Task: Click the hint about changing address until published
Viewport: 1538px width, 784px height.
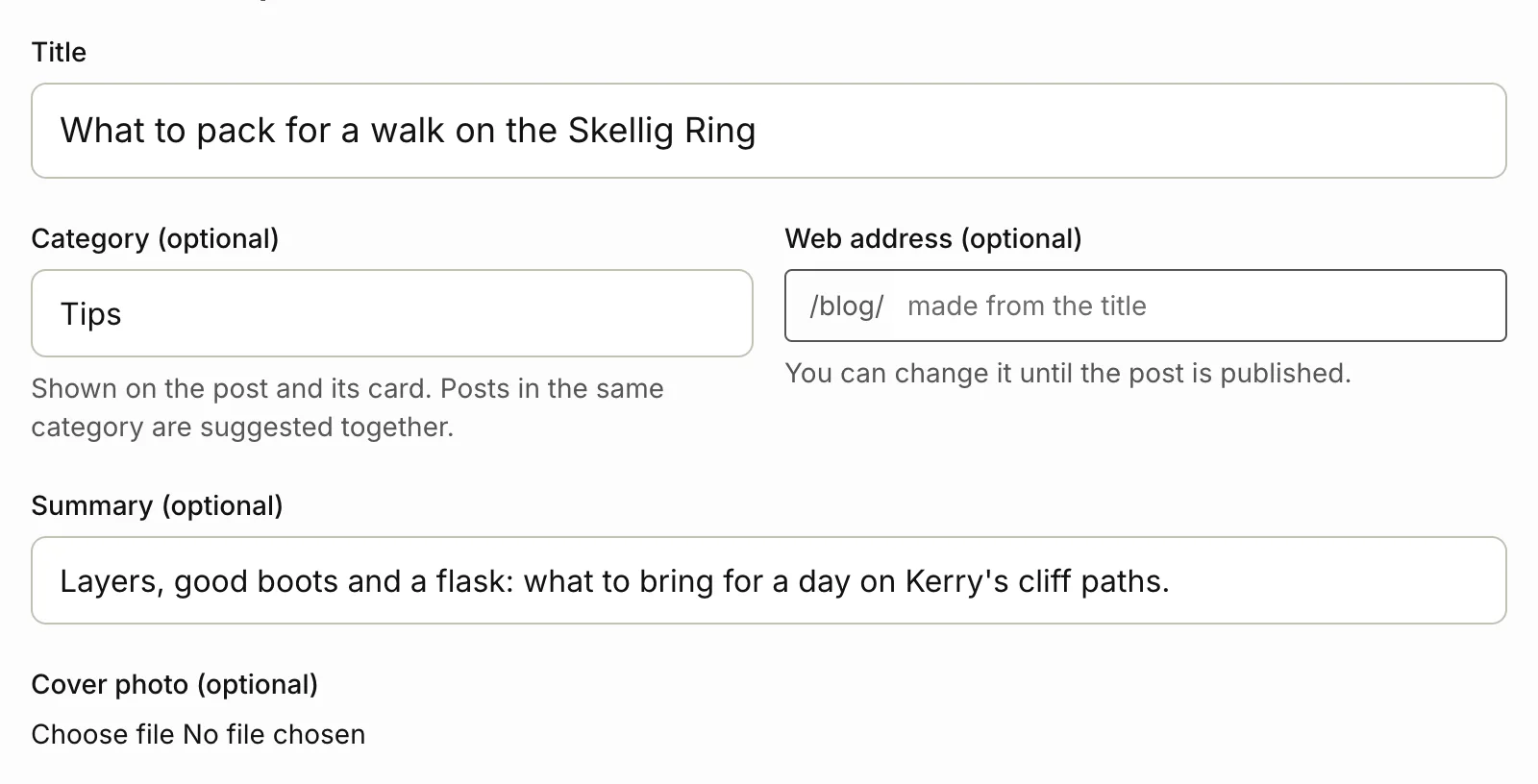Action: (x=1068, y=373)
